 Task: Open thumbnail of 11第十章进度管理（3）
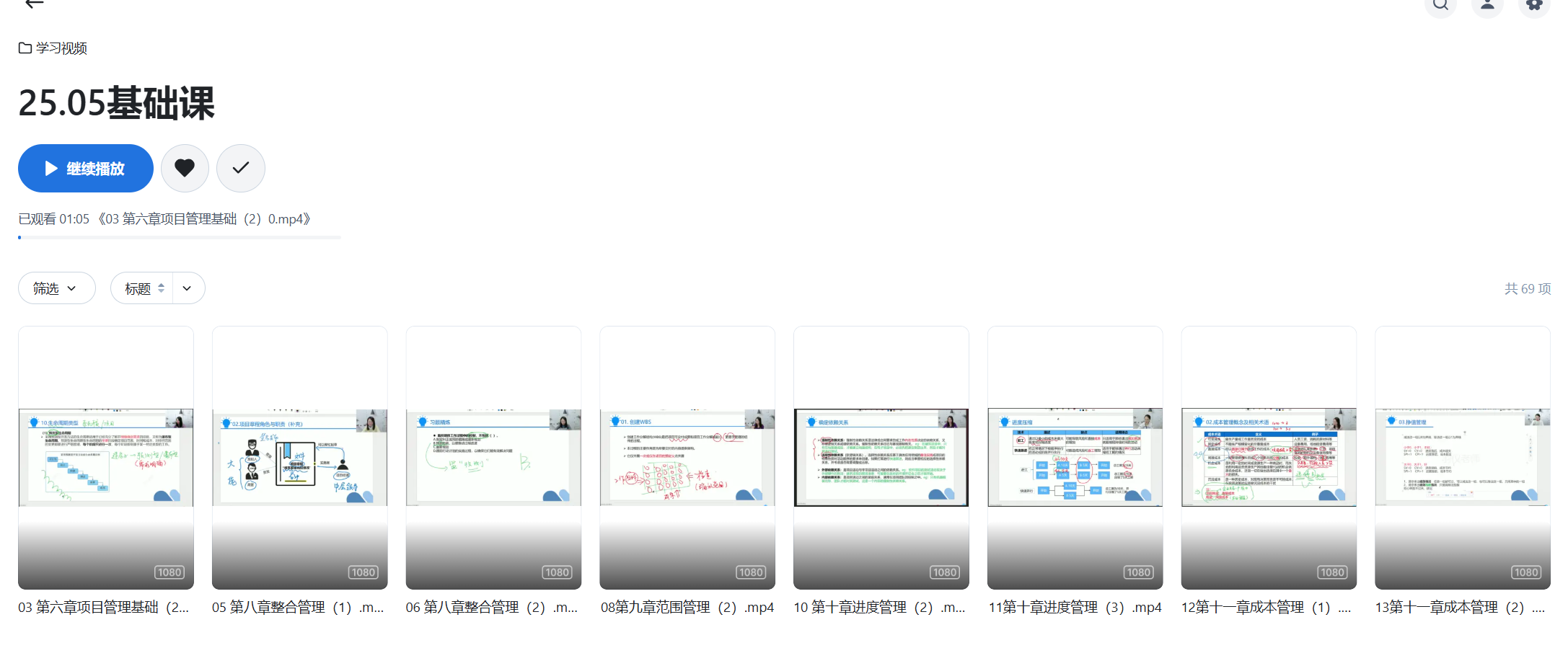pyautogui.click(x=1075, y=458)
